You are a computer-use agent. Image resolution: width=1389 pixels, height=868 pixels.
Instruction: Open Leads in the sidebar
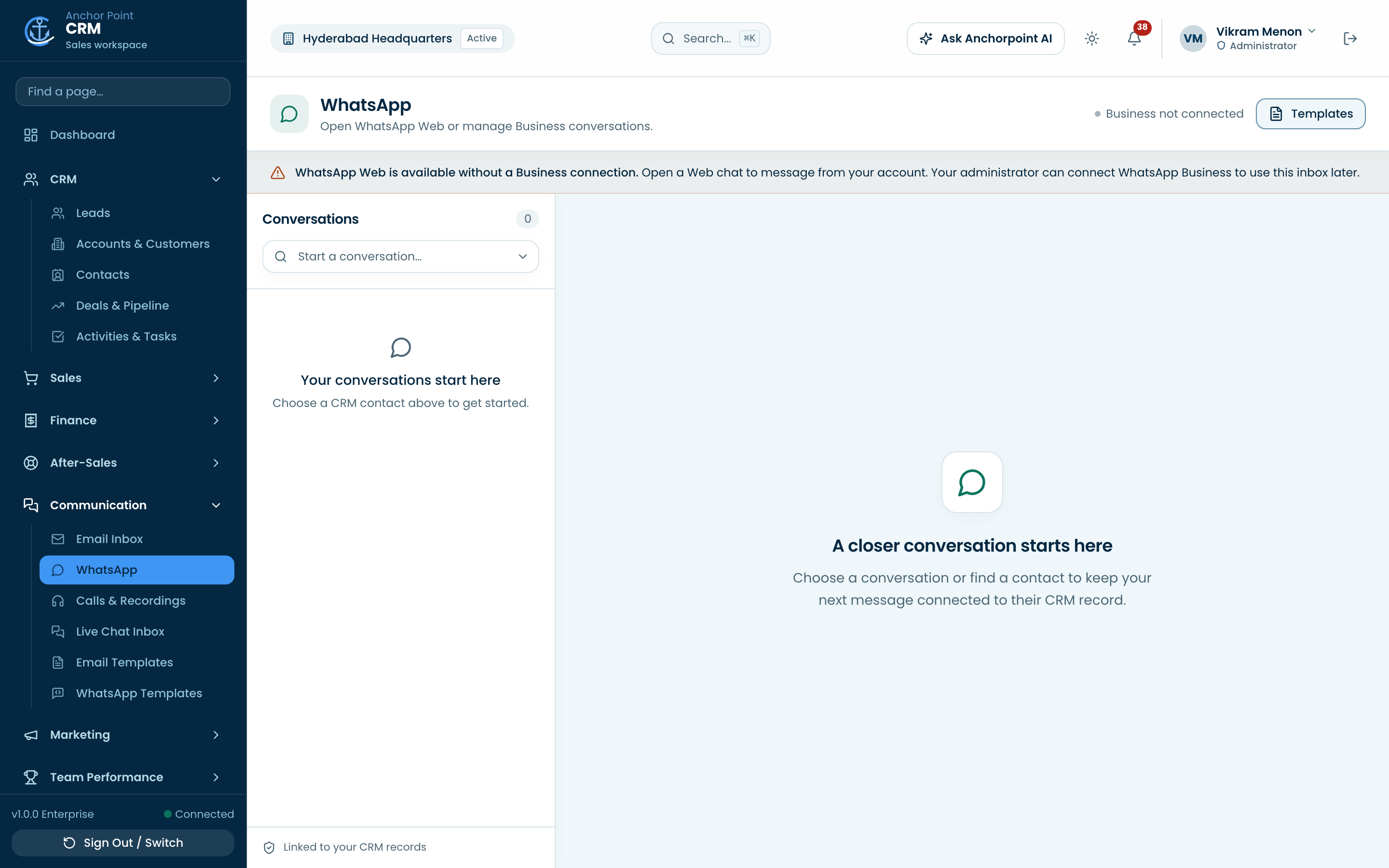(x=136, y=213)
